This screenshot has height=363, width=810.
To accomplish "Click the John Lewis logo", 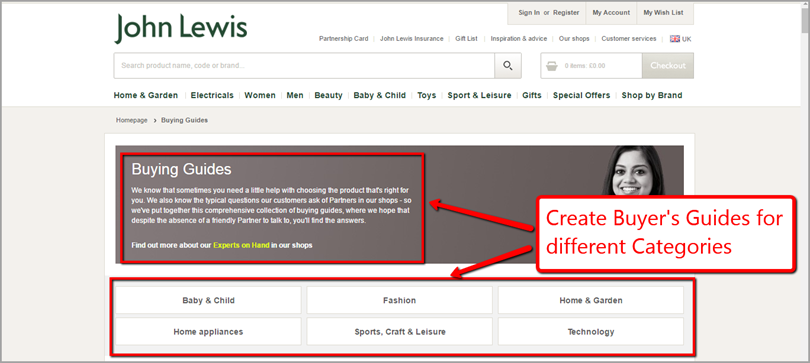I will pyautogui.click(x=181, y=29).
